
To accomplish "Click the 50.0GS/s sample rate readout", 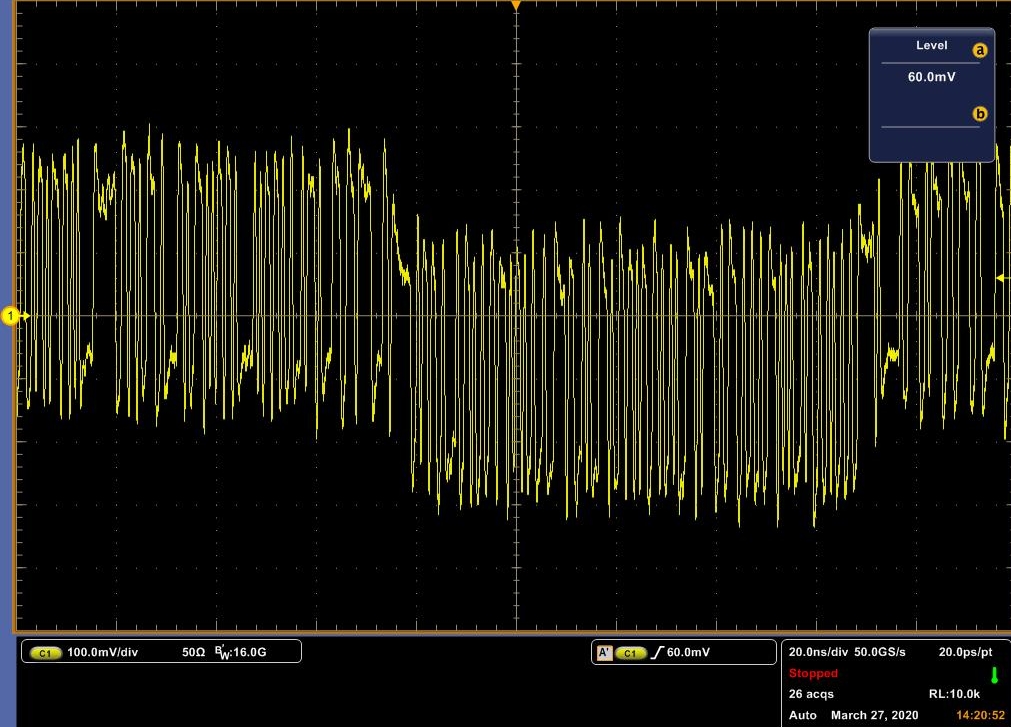I will pos(879,652).
